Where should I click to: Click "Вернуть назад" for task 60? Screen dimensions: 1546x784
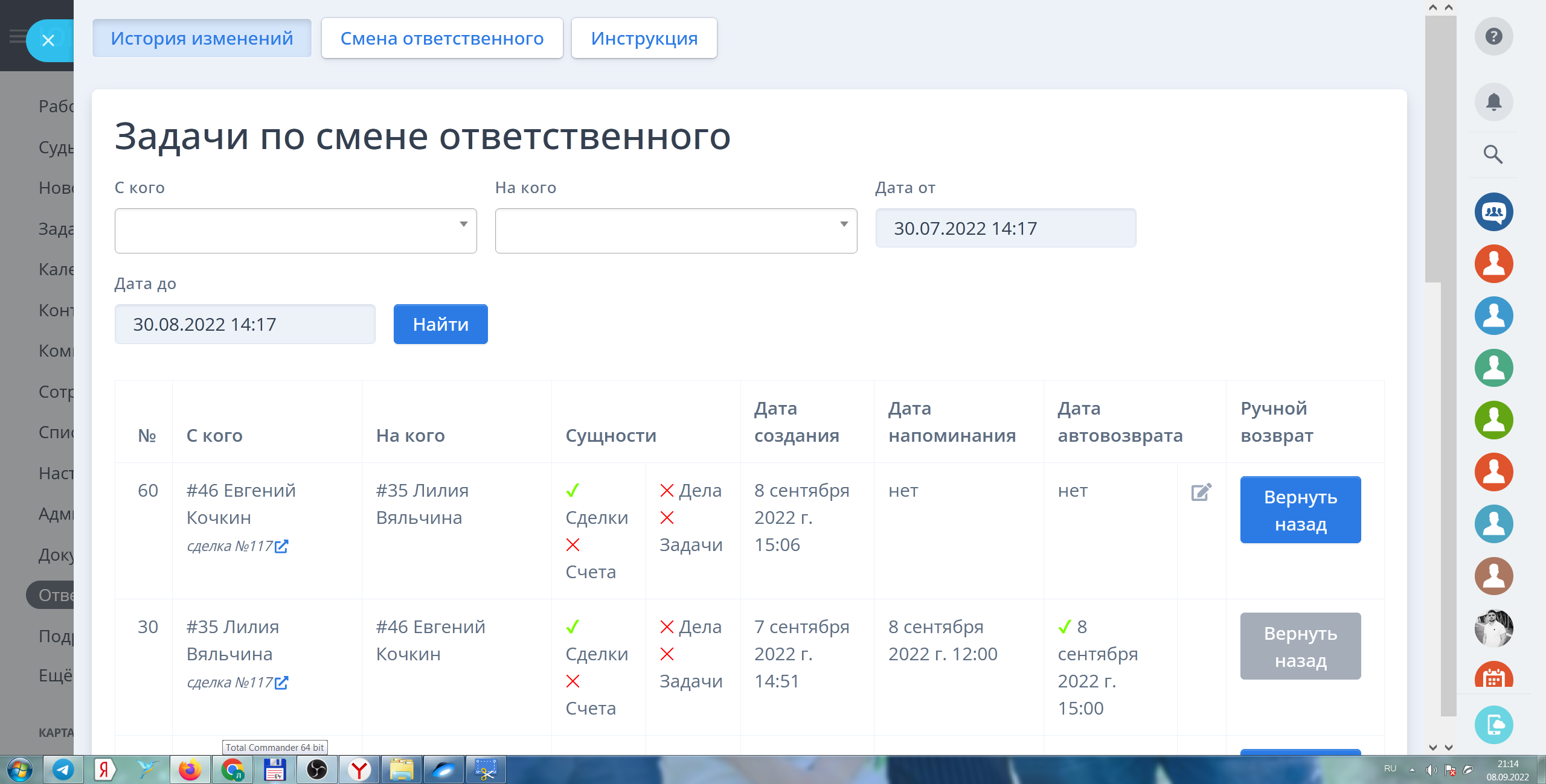pyautogui.click(x=1300, y=510)
